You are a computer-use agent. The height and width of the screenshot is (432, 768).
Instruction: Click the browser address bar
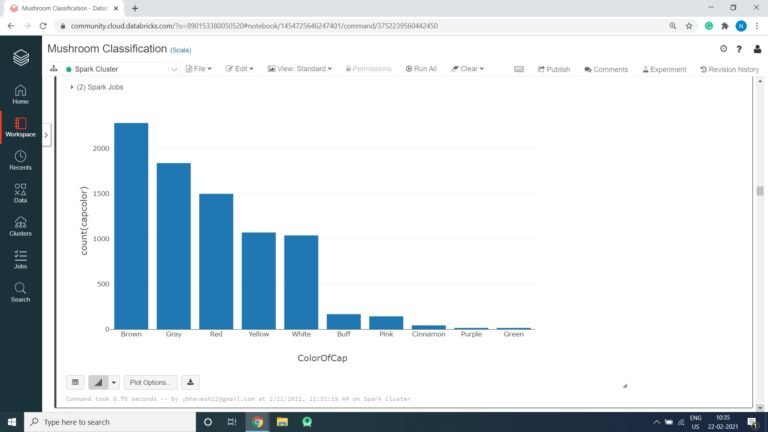click(x=362, y=26)
